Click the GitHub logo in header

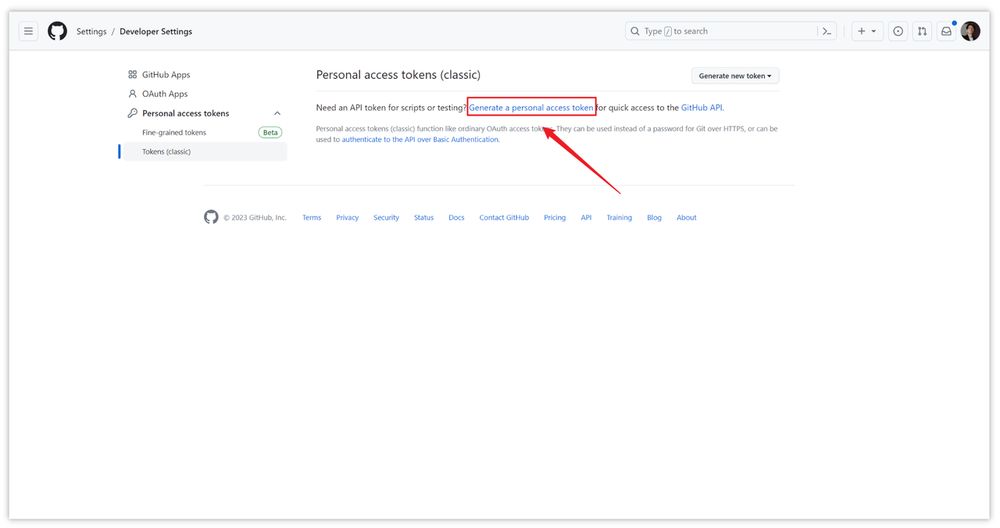tap(57, 31)
